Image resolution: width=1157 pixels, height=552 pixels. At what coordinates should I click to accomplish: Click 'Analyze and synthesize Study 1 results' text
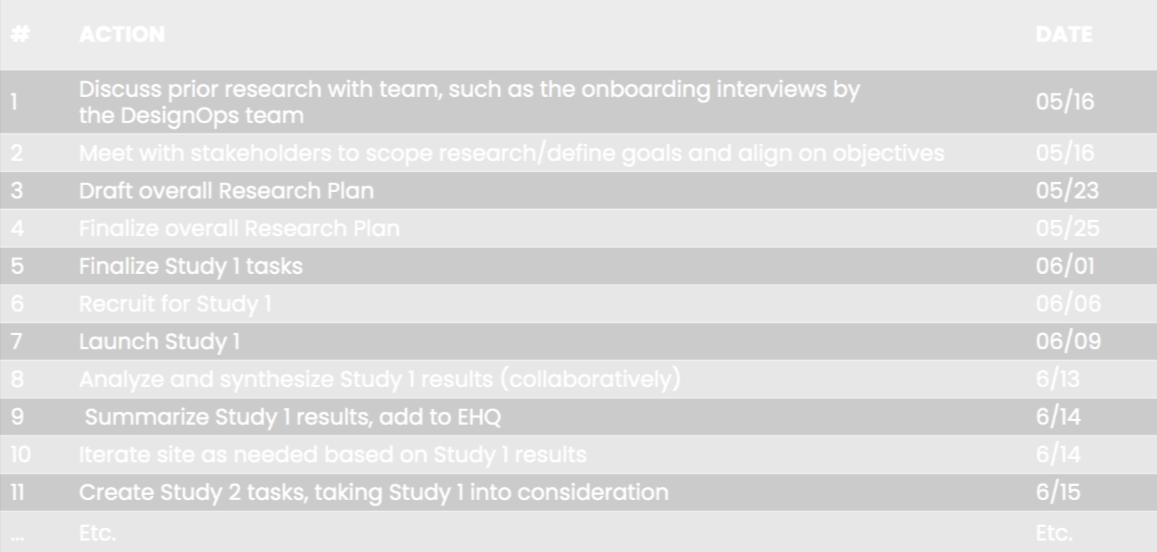(x=379, y=379)
